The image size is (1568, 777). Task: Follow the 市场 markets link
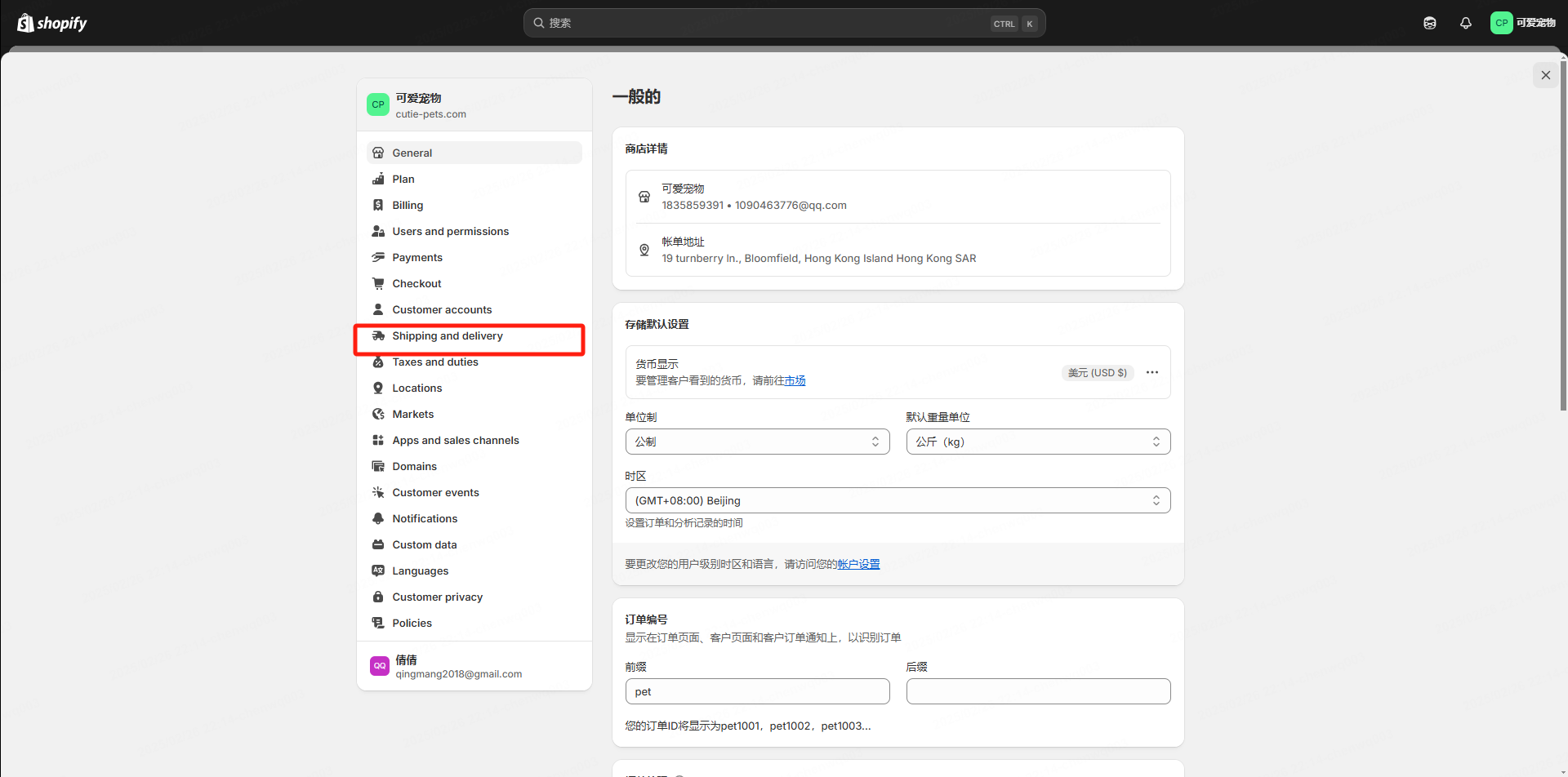pyautogui.click(x=795, y=381)
